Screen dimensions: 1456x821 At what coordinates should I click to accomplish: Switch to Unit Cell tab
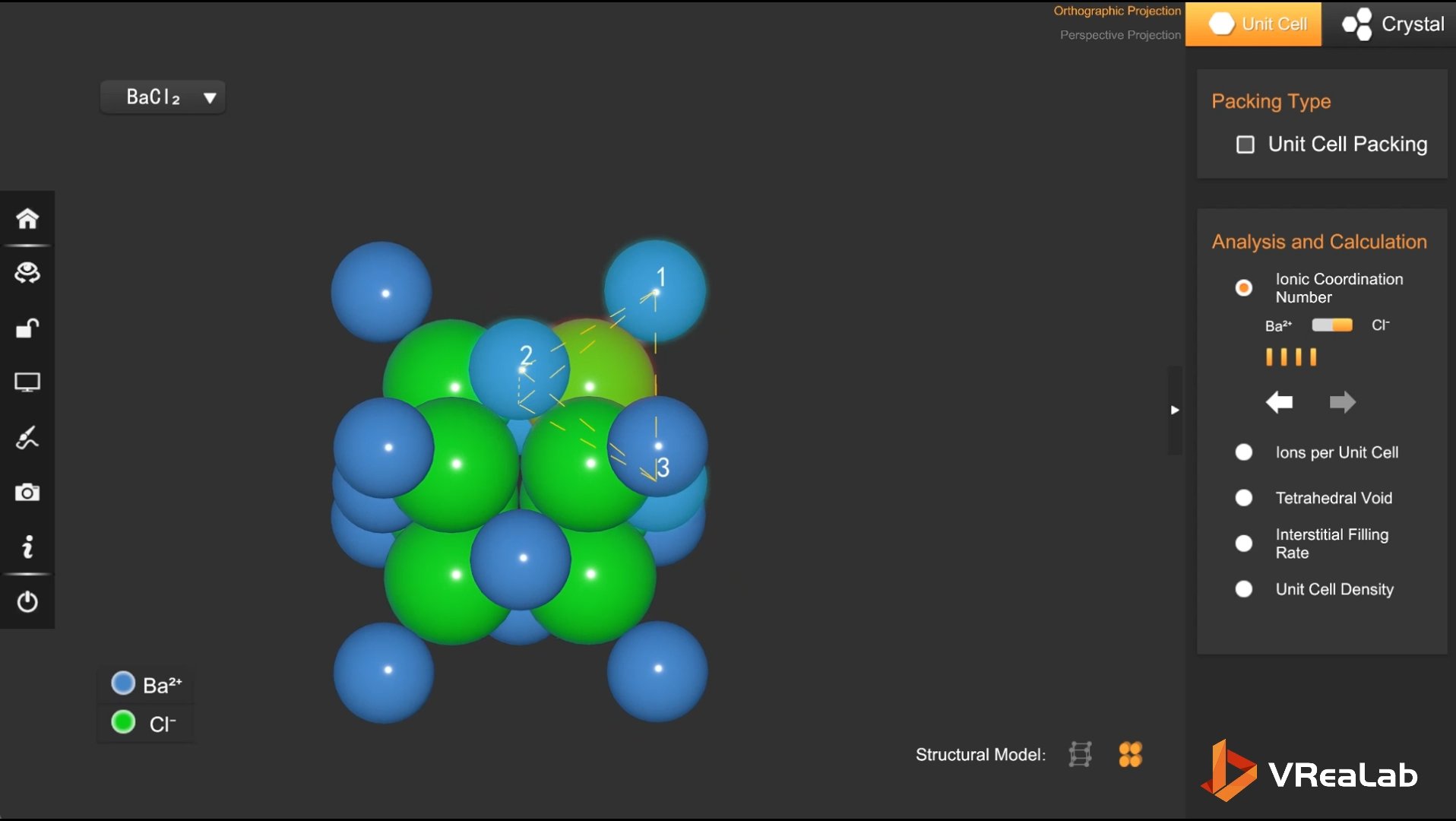pyautogui.click(x=1253, y=24)
